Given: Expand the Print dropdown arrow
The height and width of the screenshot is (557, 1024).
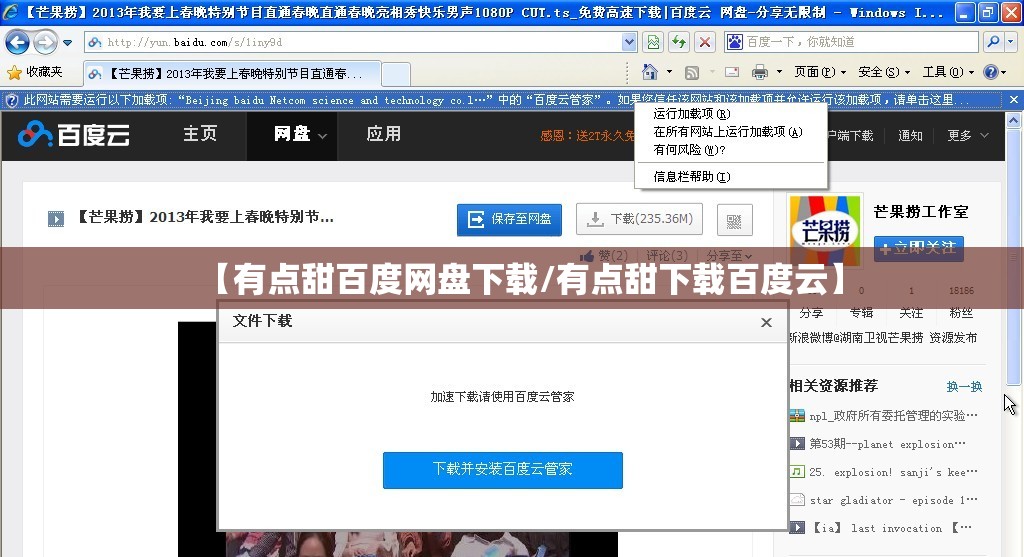Looking at the screenshot, I should click(x=779, y=72).
